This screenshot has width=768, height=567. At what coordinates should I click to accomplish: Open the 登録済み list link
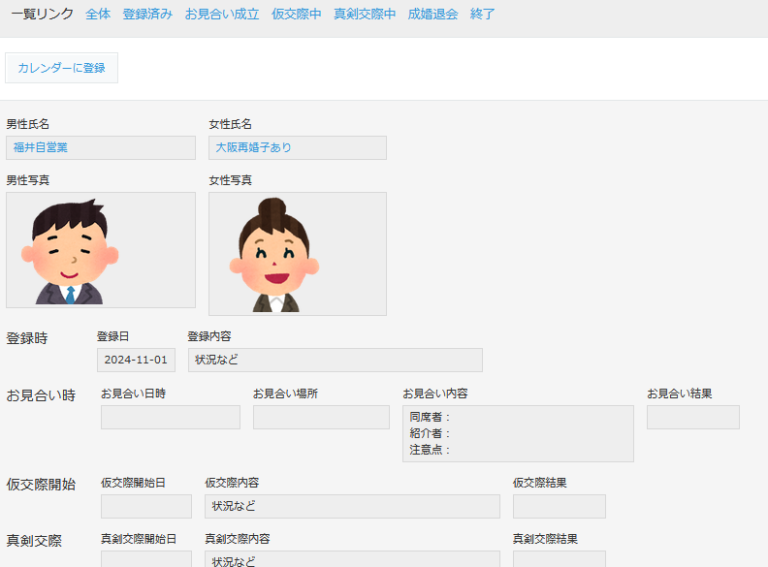(x=147, y=15)
